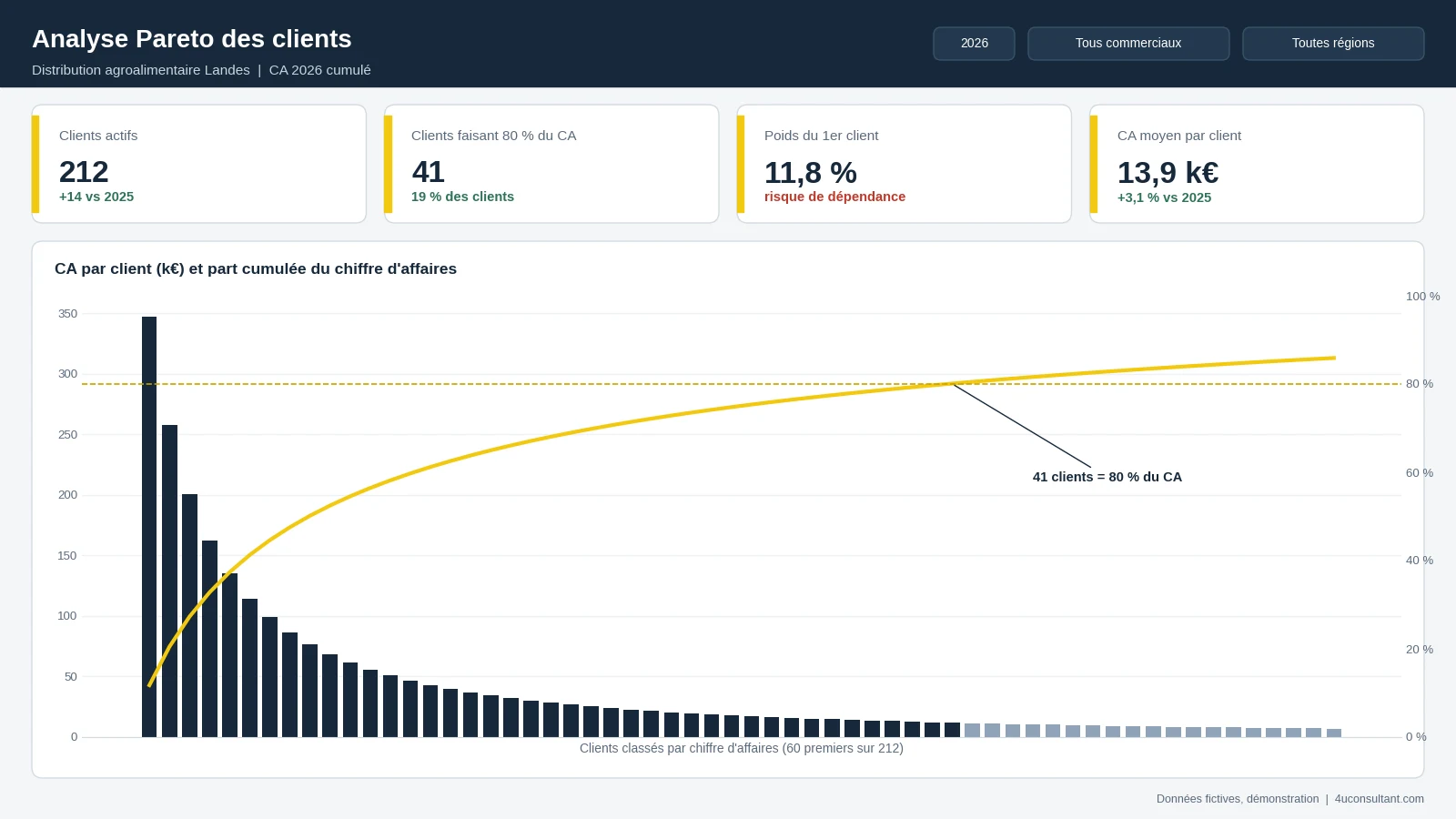Click the '4uconsultant.com' footer text

[x=1380, y=799]
